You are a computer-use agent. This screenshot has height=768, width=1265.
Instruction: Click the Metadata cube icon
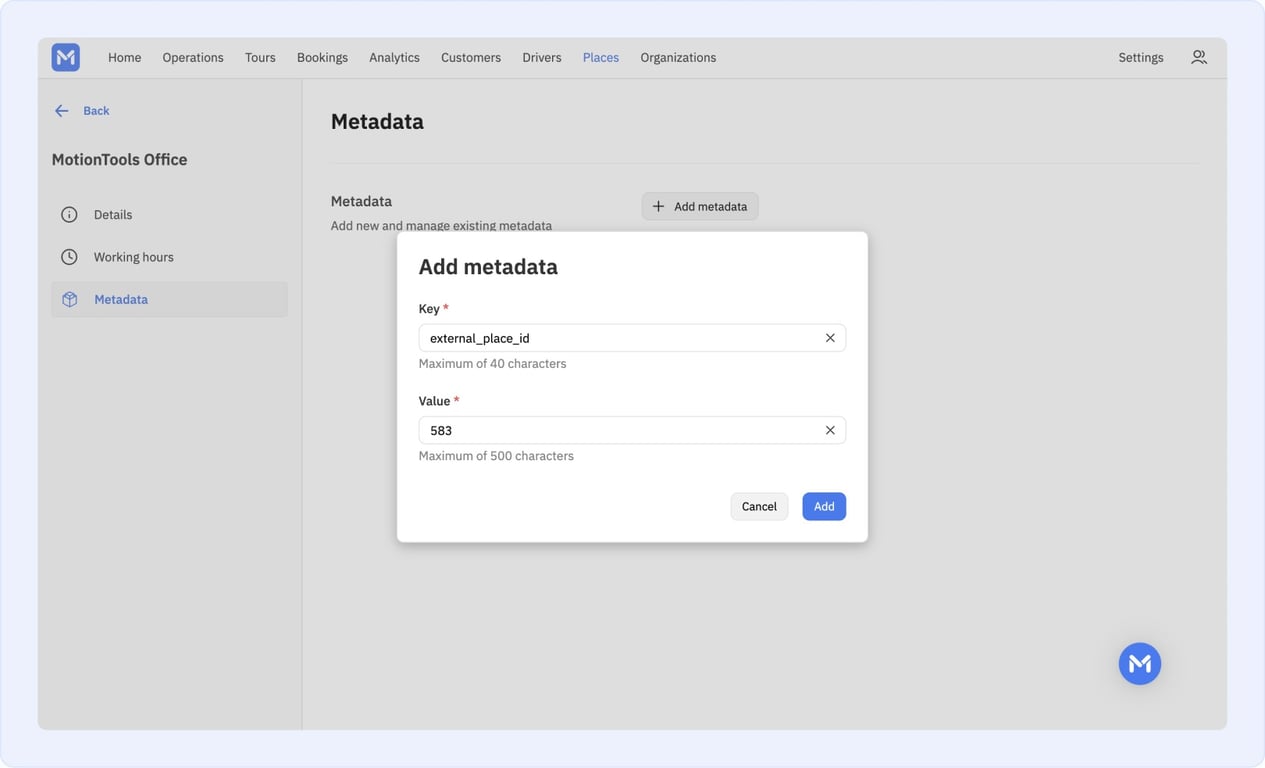point(69,299)
